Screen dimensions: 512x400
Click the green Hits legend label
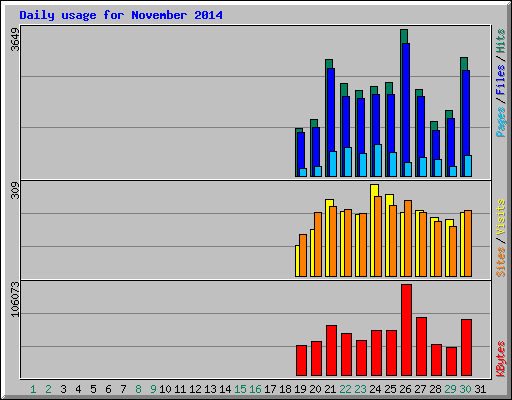pyautogui.click(x=500, y=41)
